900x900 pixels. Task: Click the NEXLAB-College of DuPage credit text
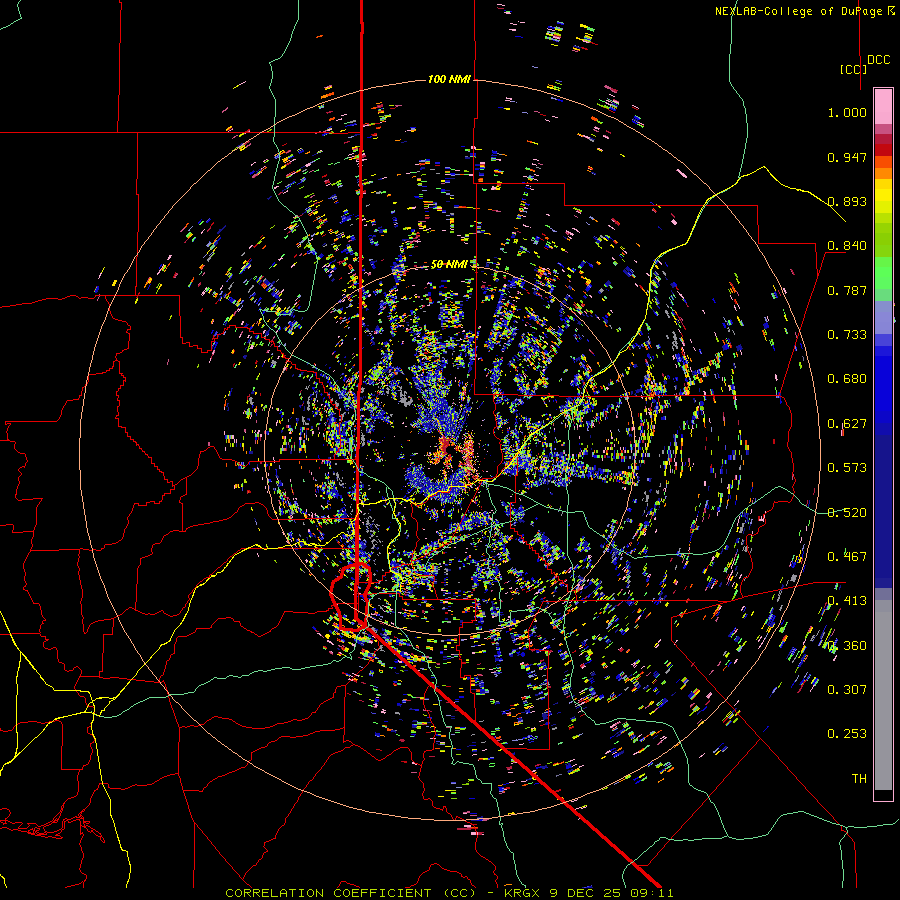pos(804,11)
